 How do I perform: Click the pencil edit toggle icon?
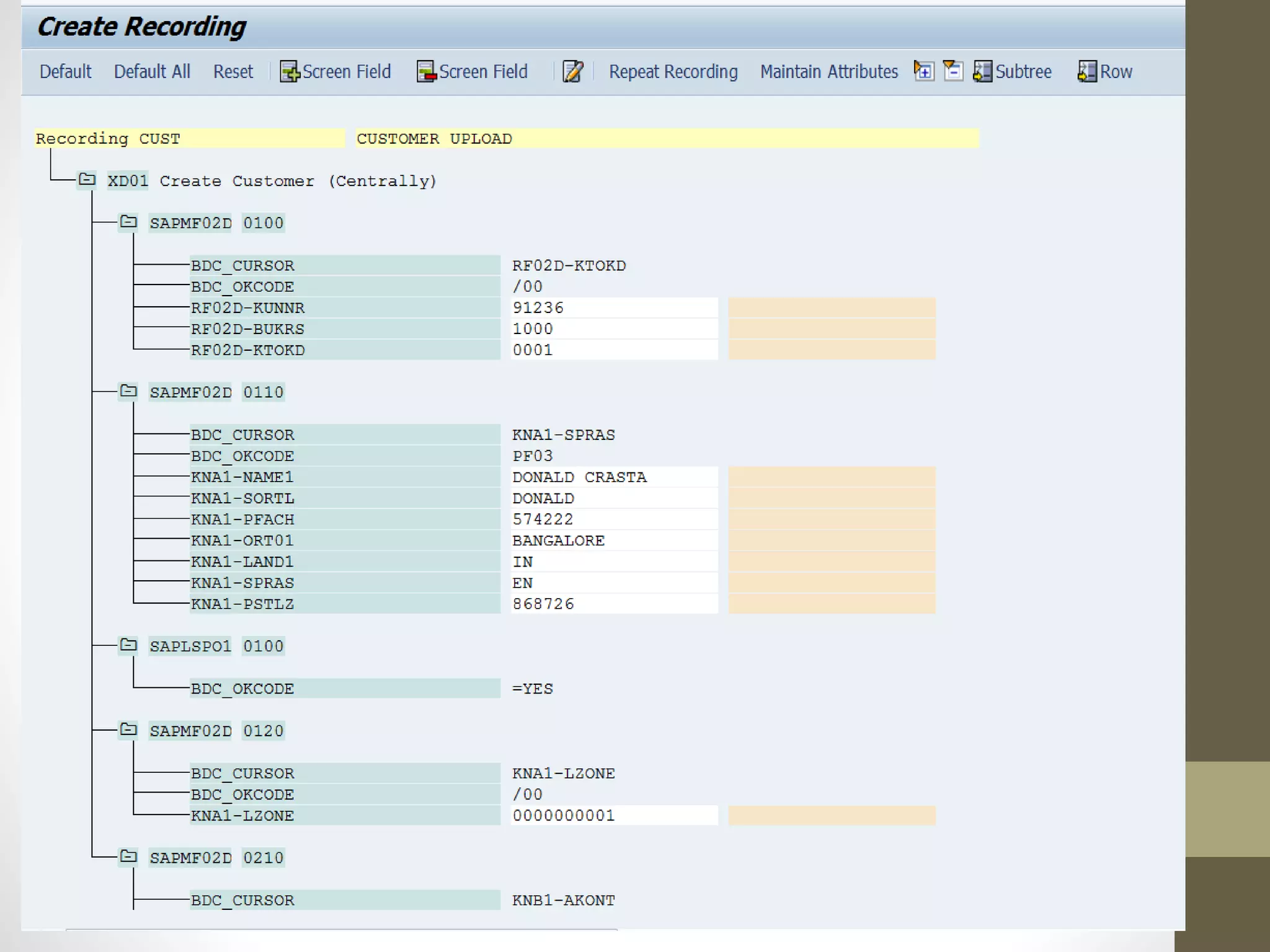(572, 72)
